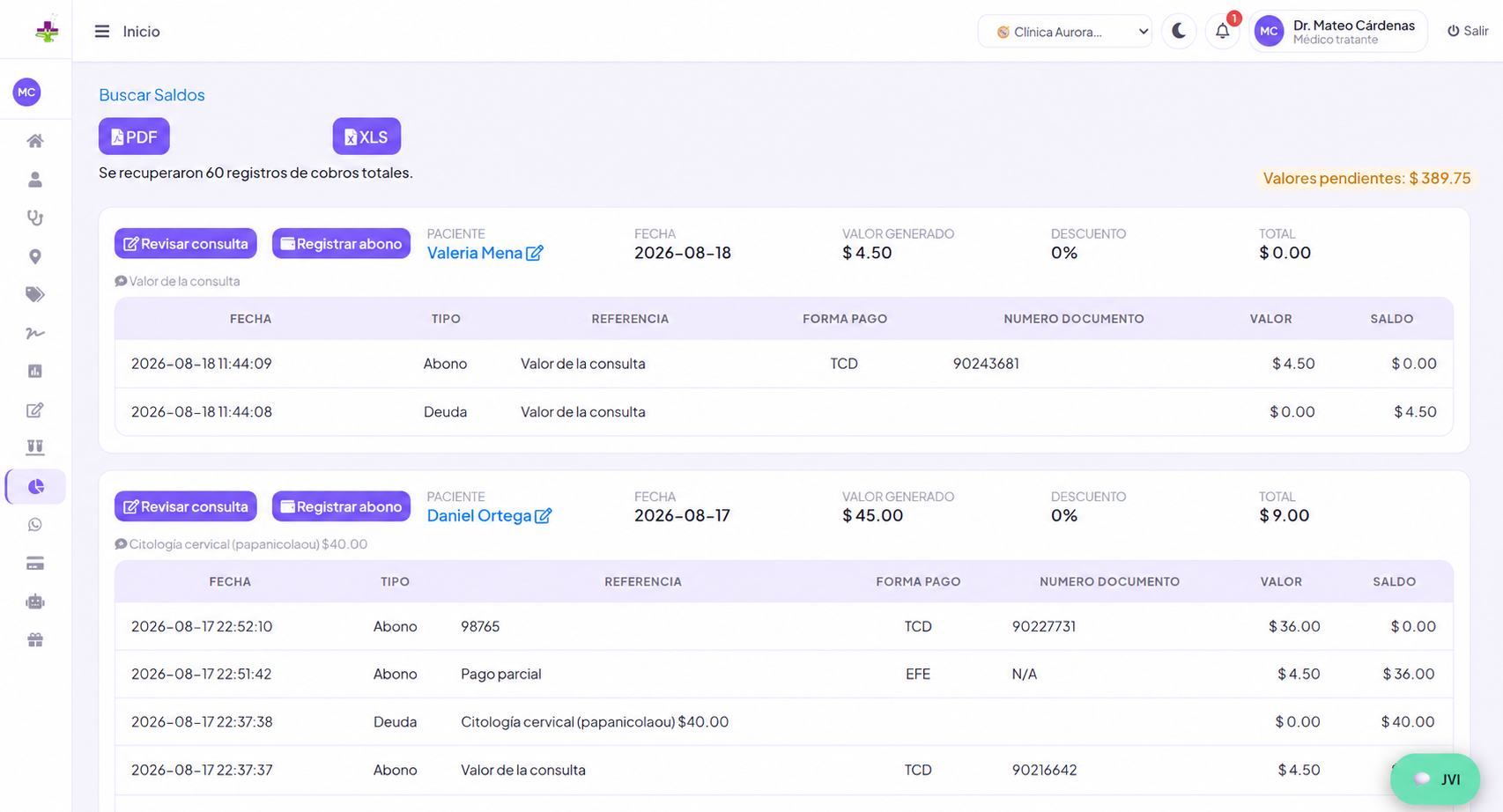Select the pie chart balances icon
Viewport: 1503px width, 812px height.
coord(36,486)
